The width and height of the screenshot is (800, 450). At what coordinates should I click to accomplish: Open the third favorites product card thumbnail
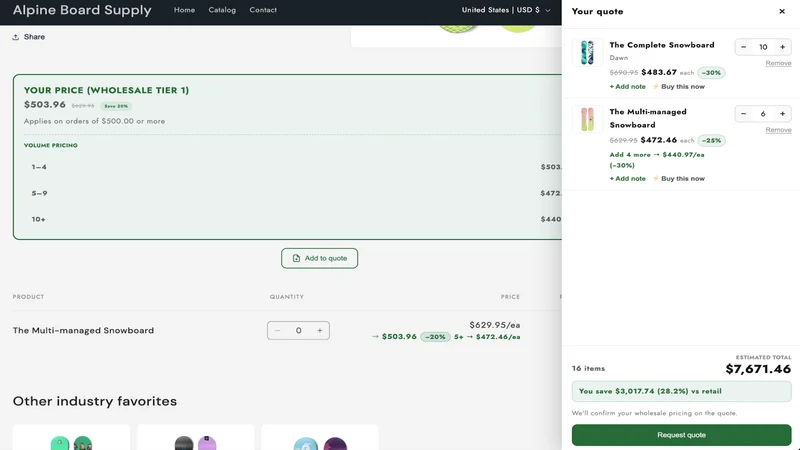[x=320, y=437]
